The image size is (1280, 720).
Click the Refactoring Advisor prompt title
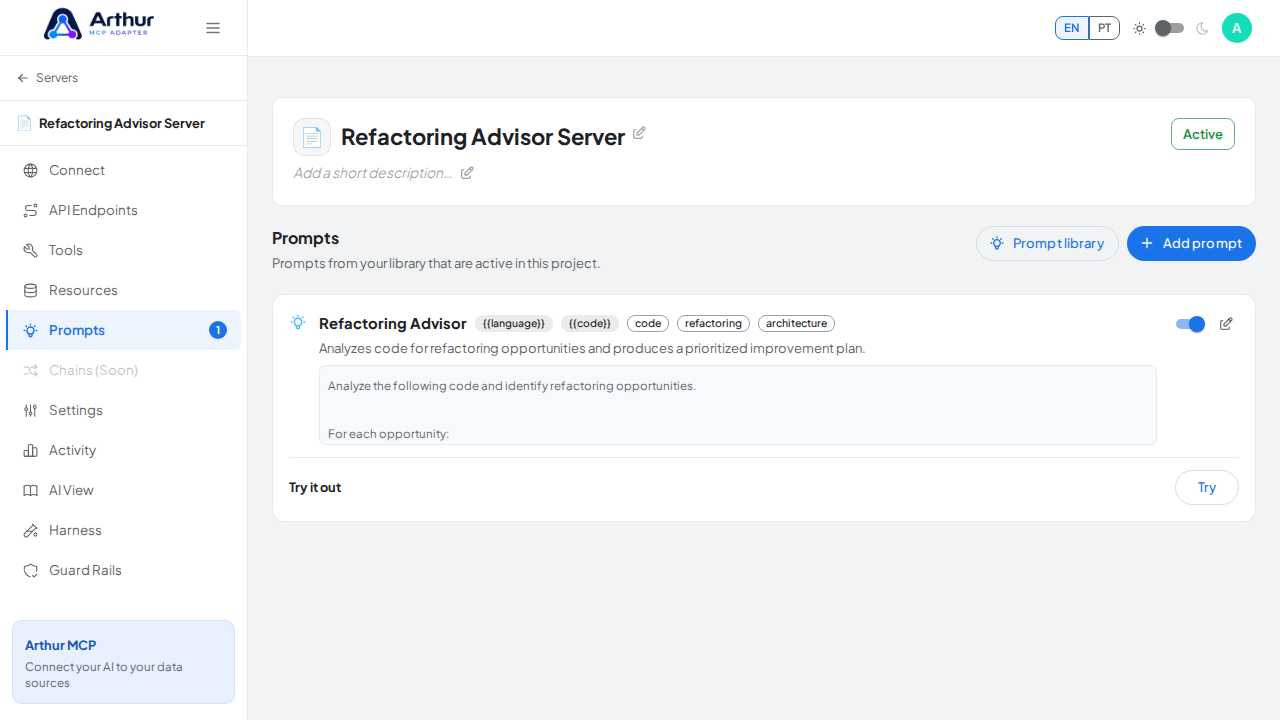coord(393,324)
